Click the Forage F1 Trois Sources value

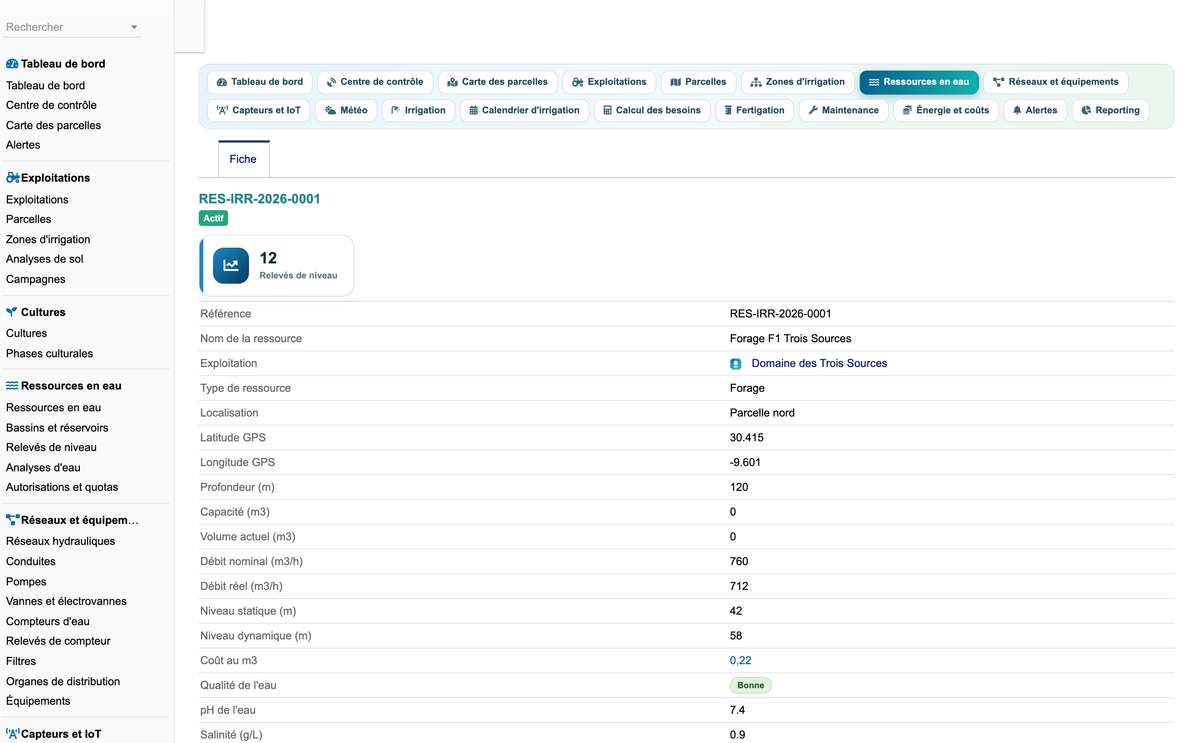coord(790,339)
